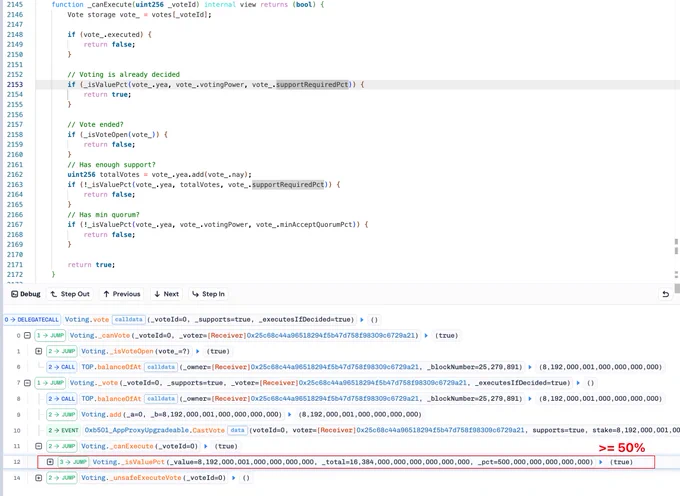Click line number 2153 in code gutter
Viewport: 680px width, 496px height.
(15, 85)
